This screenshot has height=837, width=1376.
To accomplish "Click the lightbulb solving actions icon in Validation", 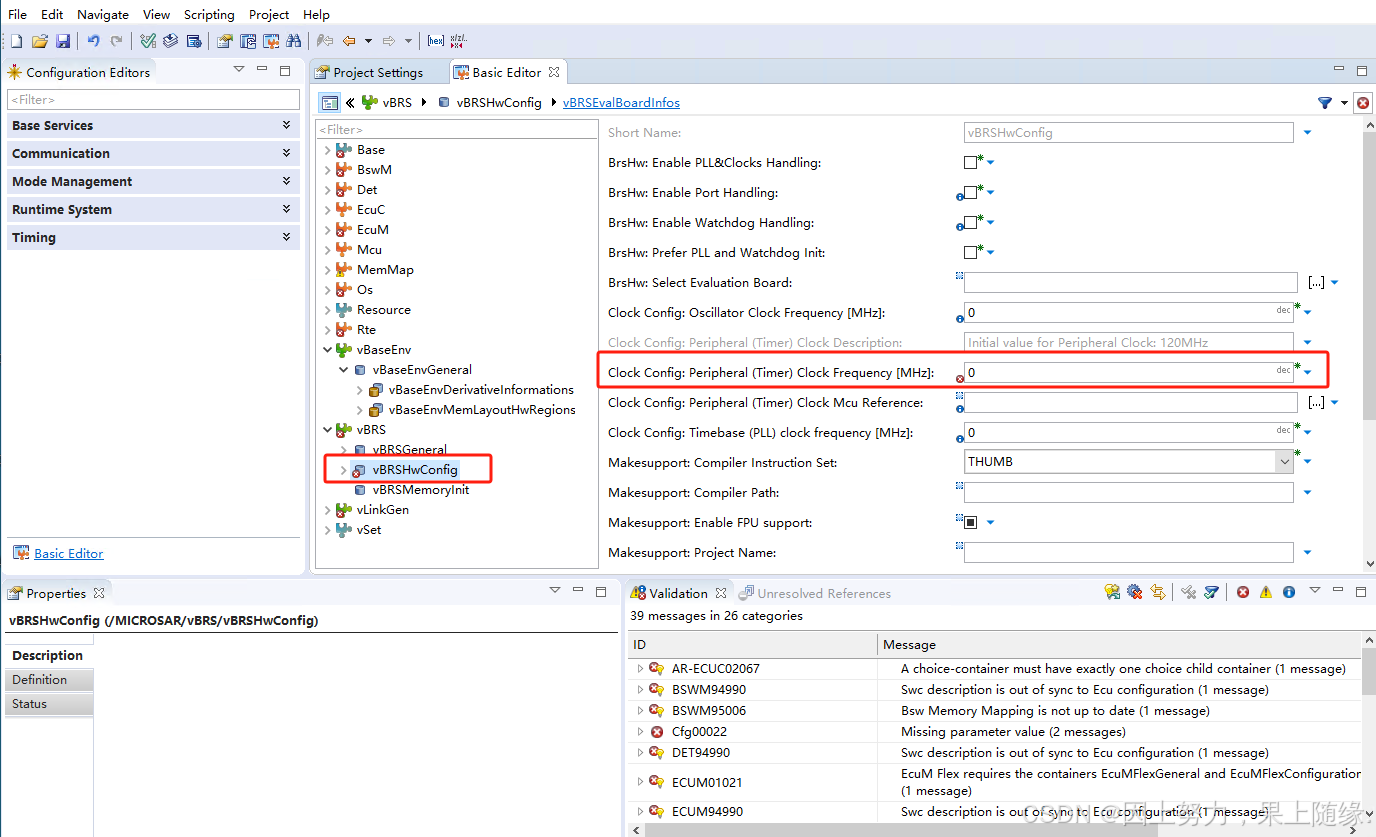I will (x=1112, y=592).
